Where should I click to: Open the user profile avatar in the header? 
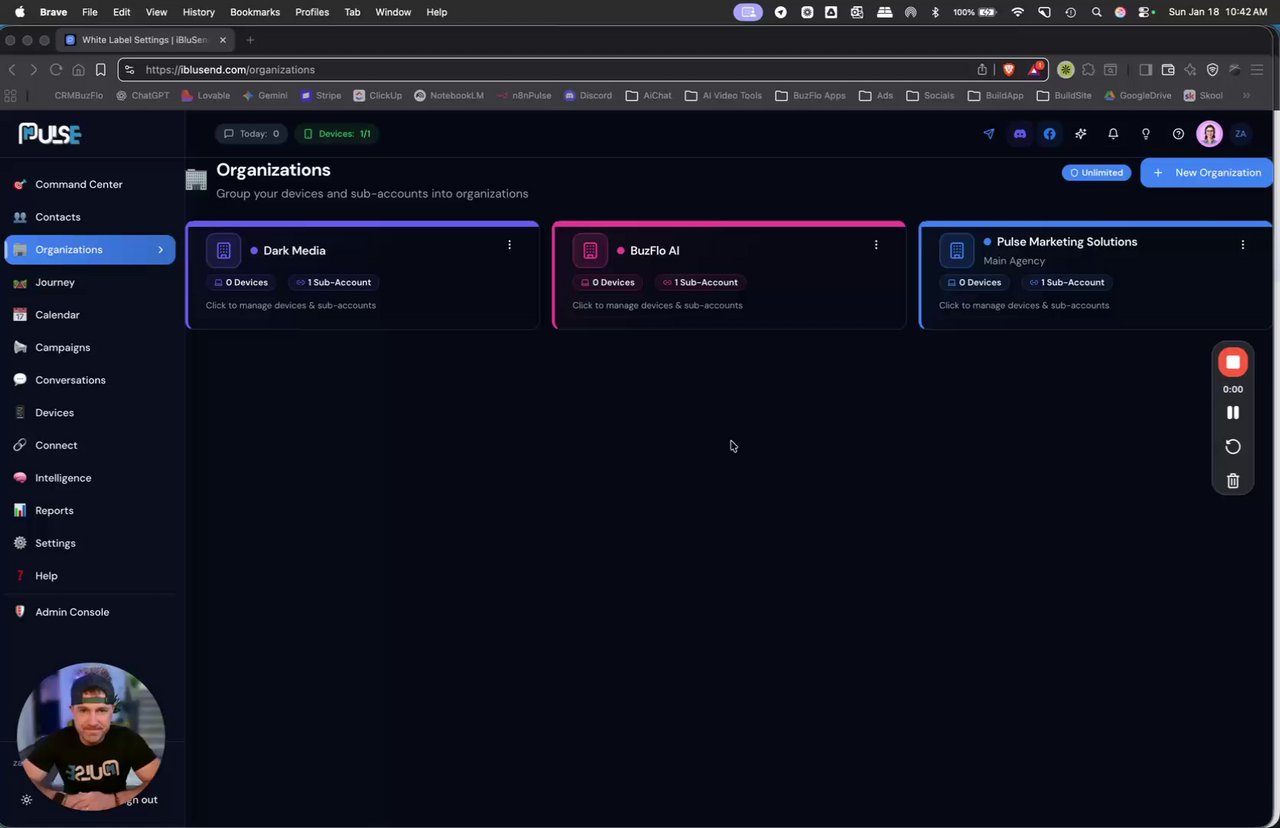tap(1209, 134)
